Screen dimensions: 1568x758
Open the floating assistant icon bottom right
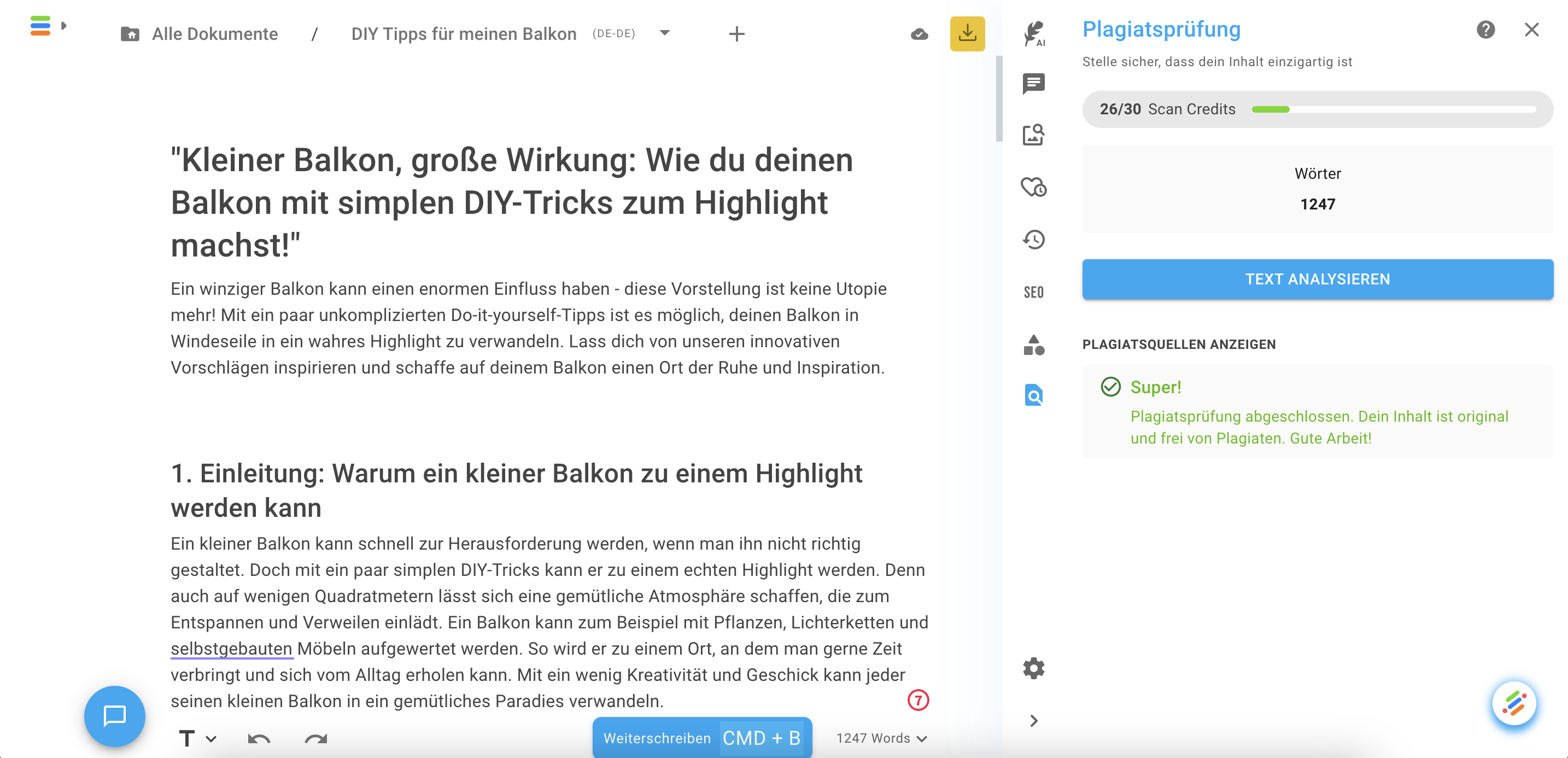(1514, 703)
